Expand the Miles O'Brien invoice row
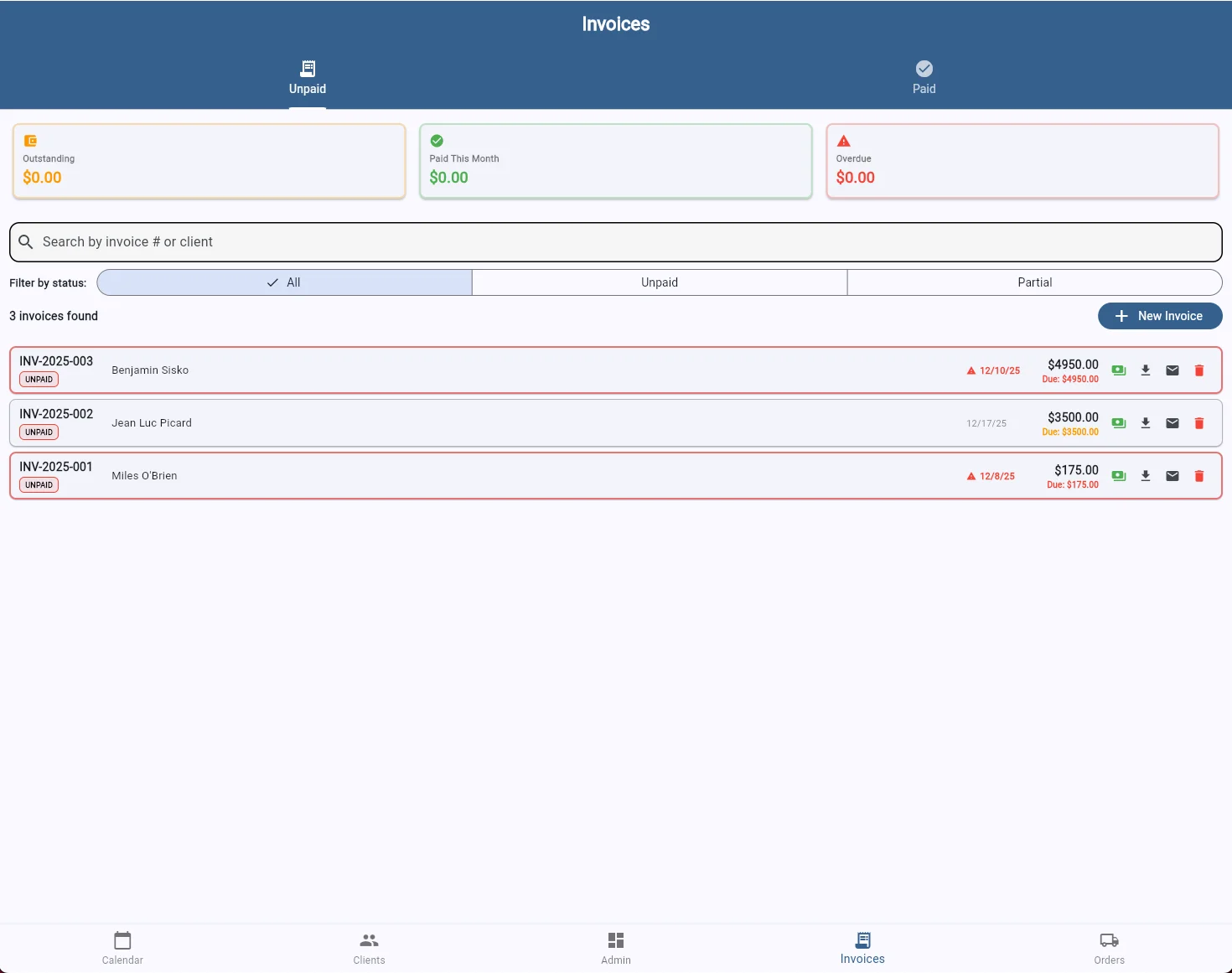 (503, 475)
